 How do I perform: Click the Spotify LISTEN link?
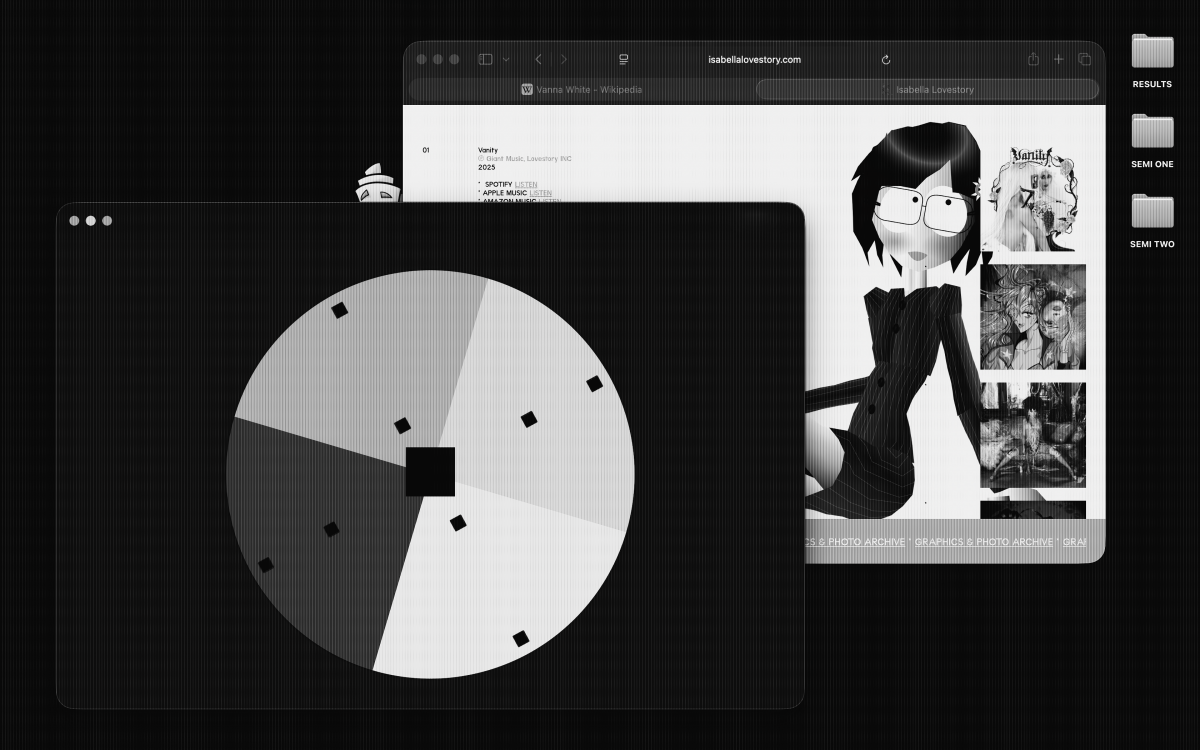[526, 185]
